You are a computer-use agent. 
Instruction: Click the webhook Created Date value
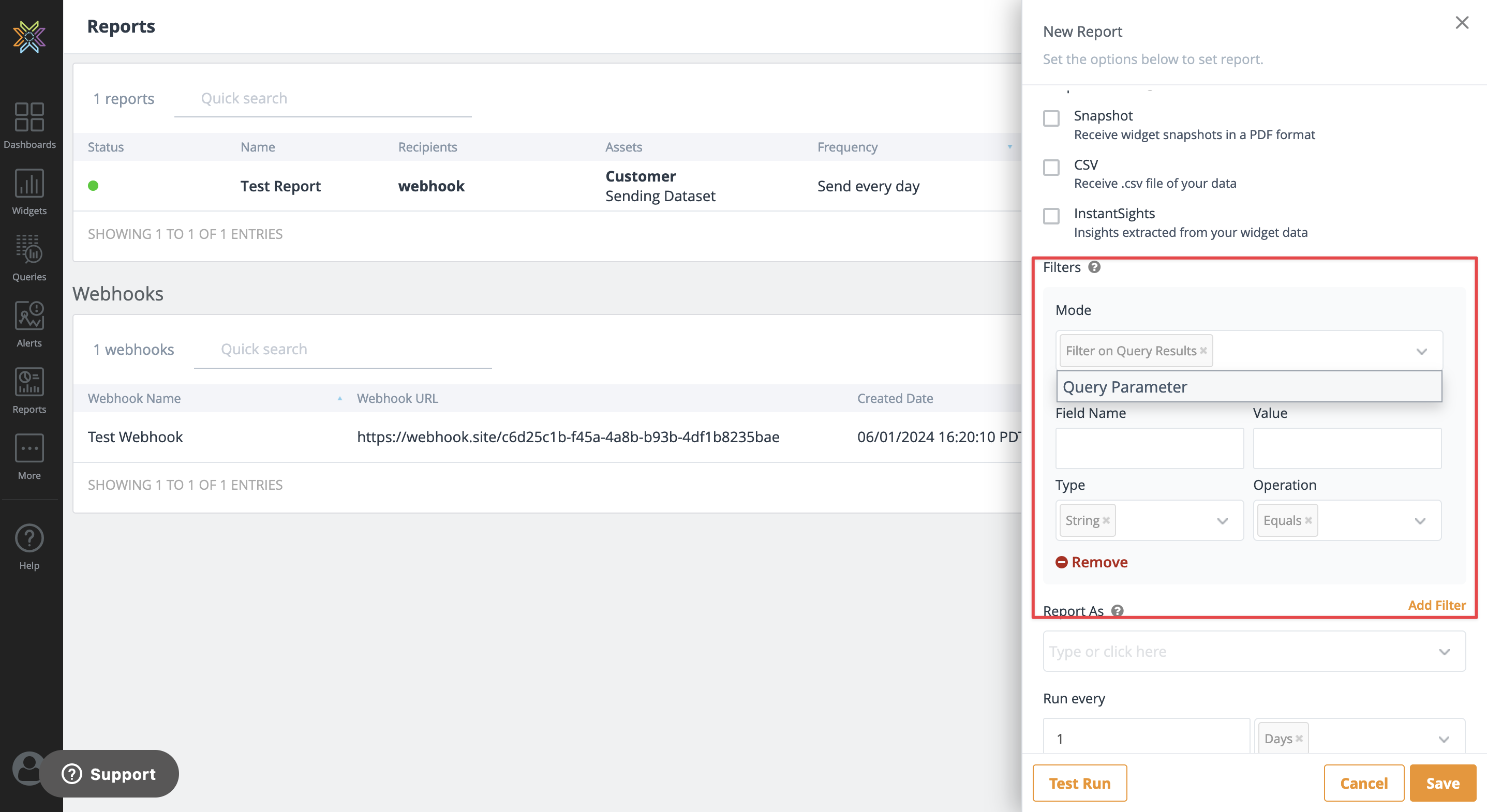[x=939, y=437]
